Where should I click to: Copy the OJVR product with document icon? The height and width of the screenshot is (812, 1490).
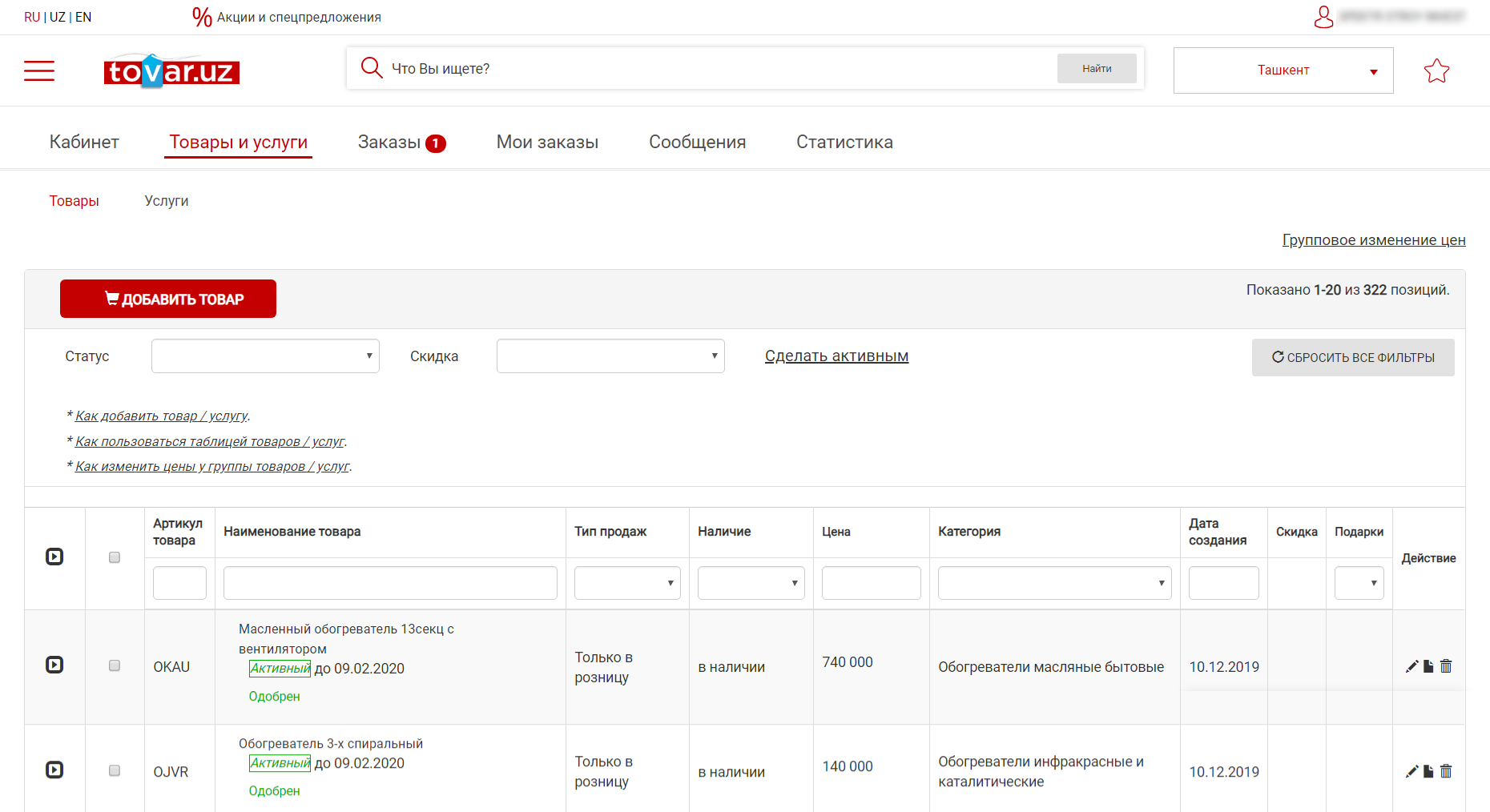click(x=1428, y=771)
